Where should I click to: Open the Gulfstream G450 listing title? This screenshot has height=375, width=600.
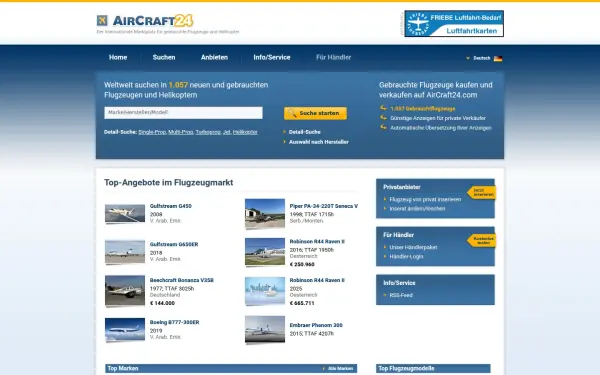[x=171, y=206]
